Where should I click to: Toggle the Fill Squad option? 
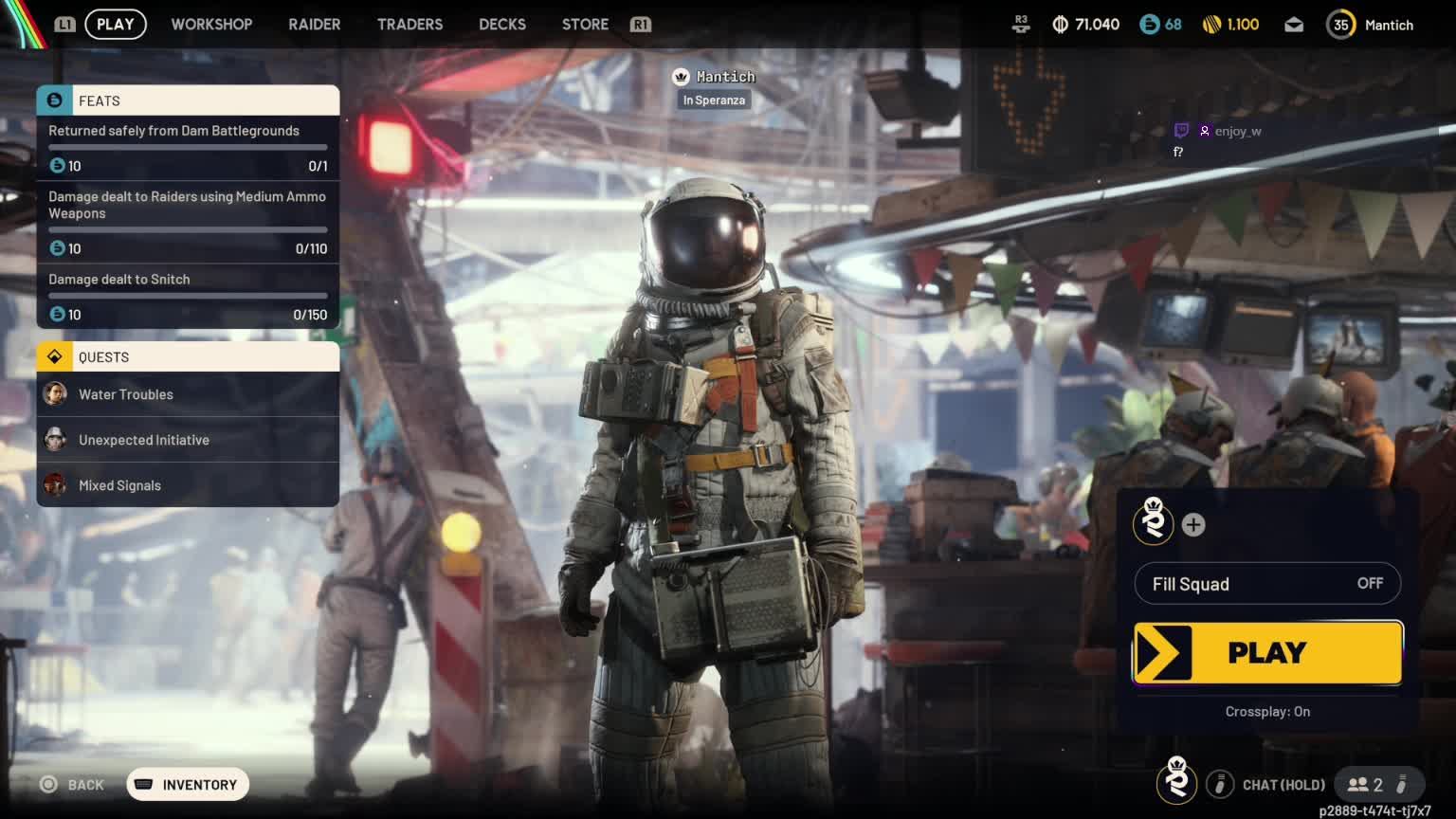tap(1267, 584)
